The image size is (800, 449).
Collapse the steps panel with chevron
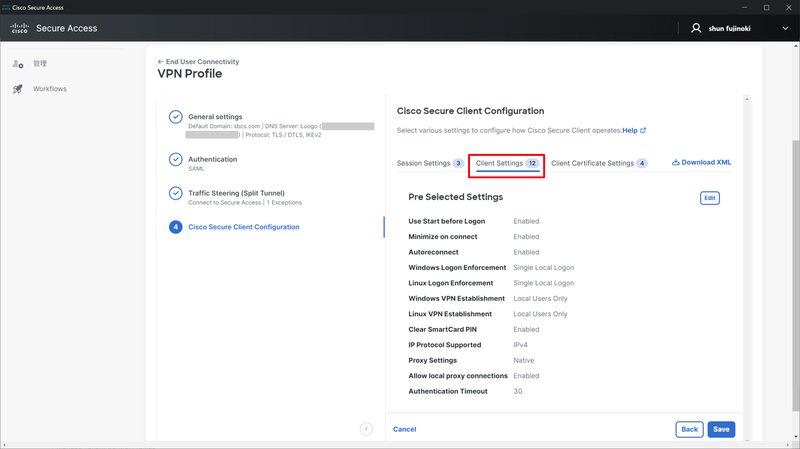pos(366,429)
